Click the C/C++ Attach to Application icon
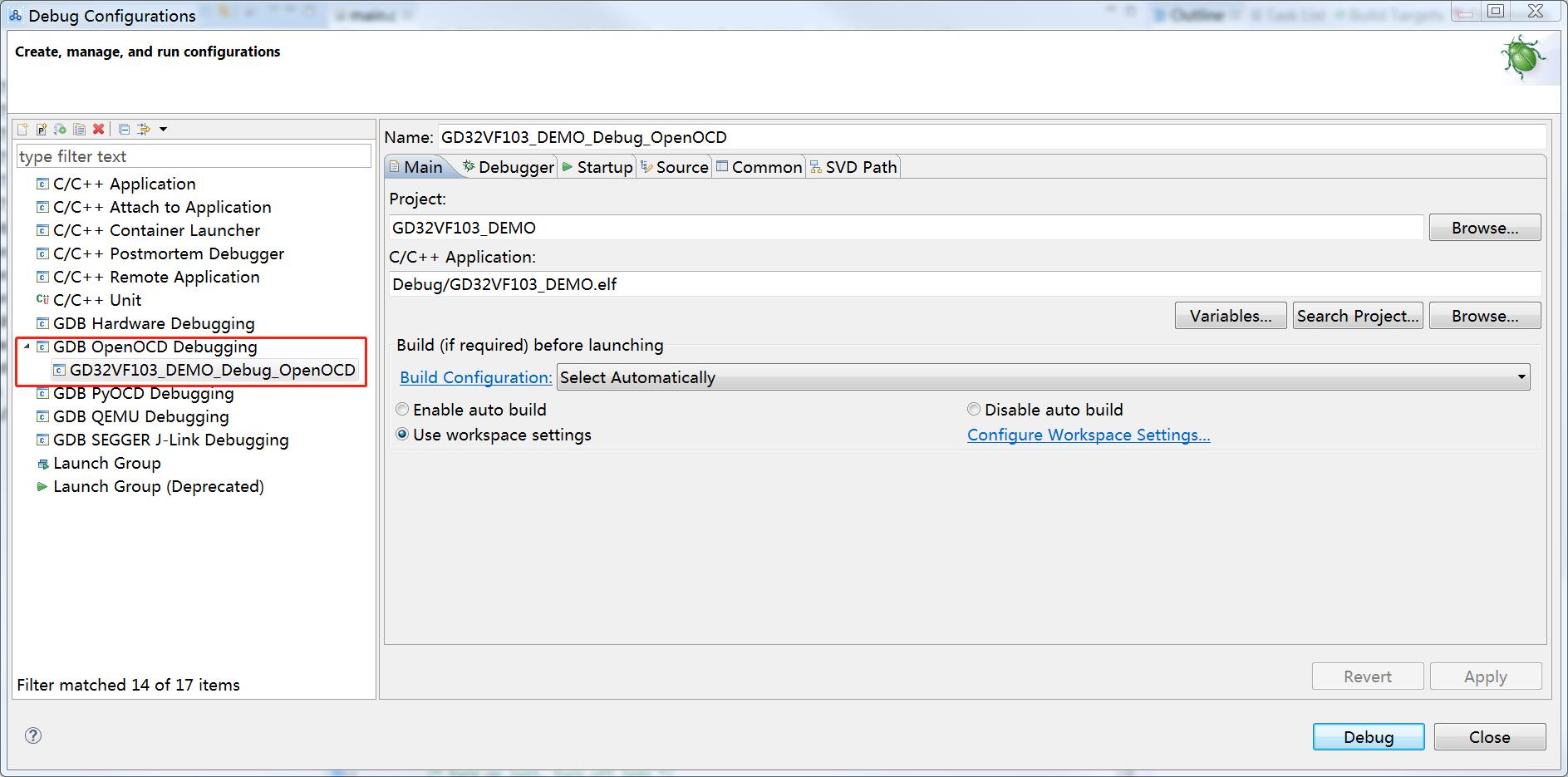Viewport: 1568px width, 777px height. 42,207
